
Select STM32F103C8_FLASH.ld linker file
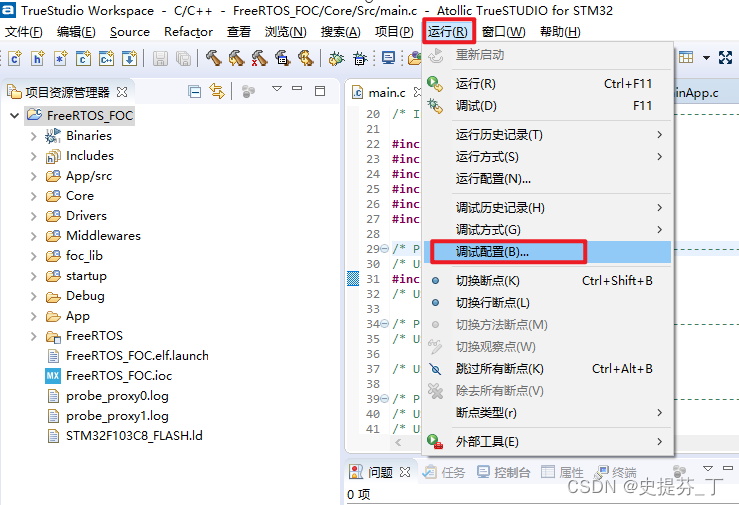[x=125, y=436]
